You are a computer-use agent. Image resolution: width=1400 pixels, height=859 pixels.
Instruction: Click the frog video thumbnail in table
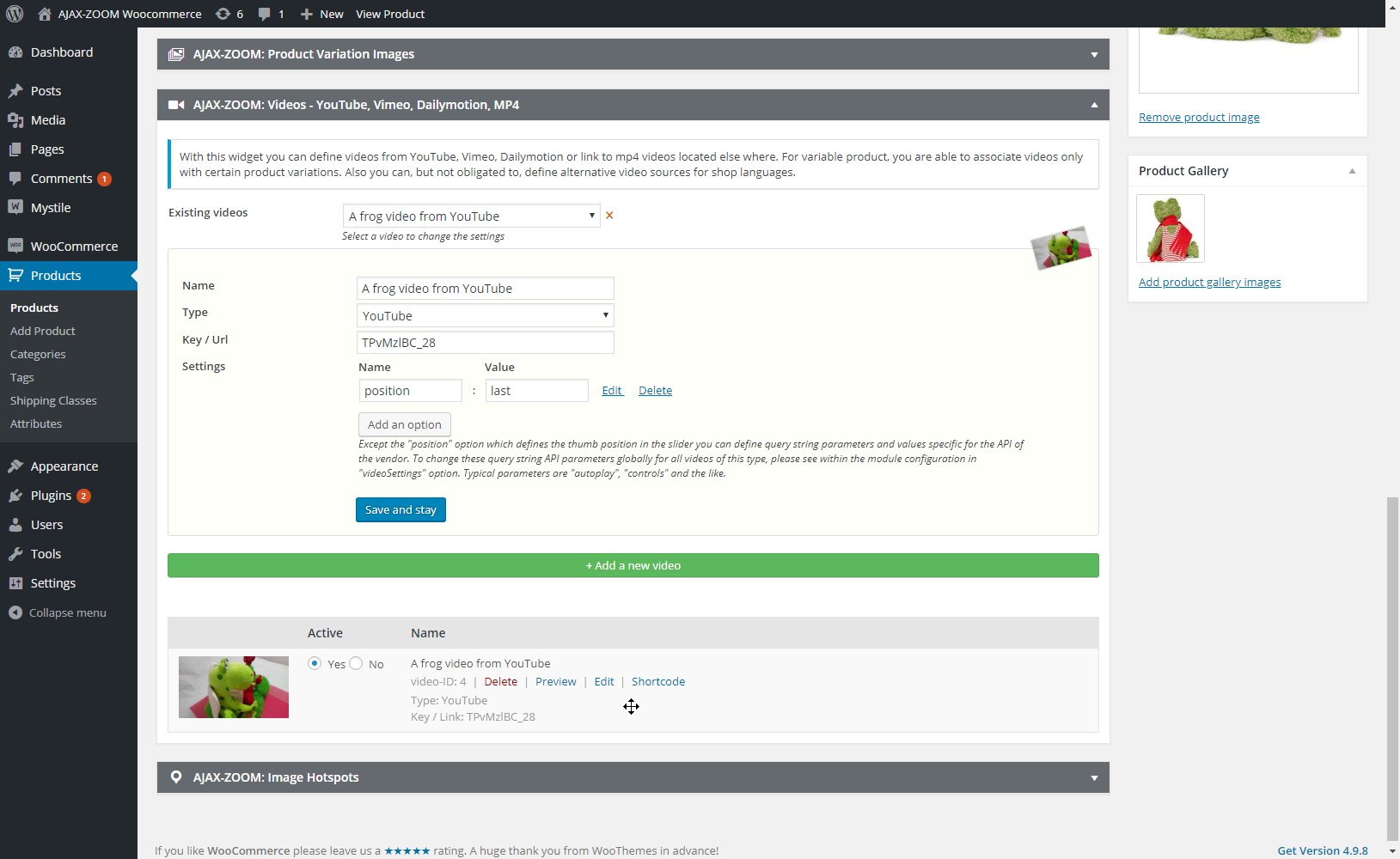coord(234,687)
